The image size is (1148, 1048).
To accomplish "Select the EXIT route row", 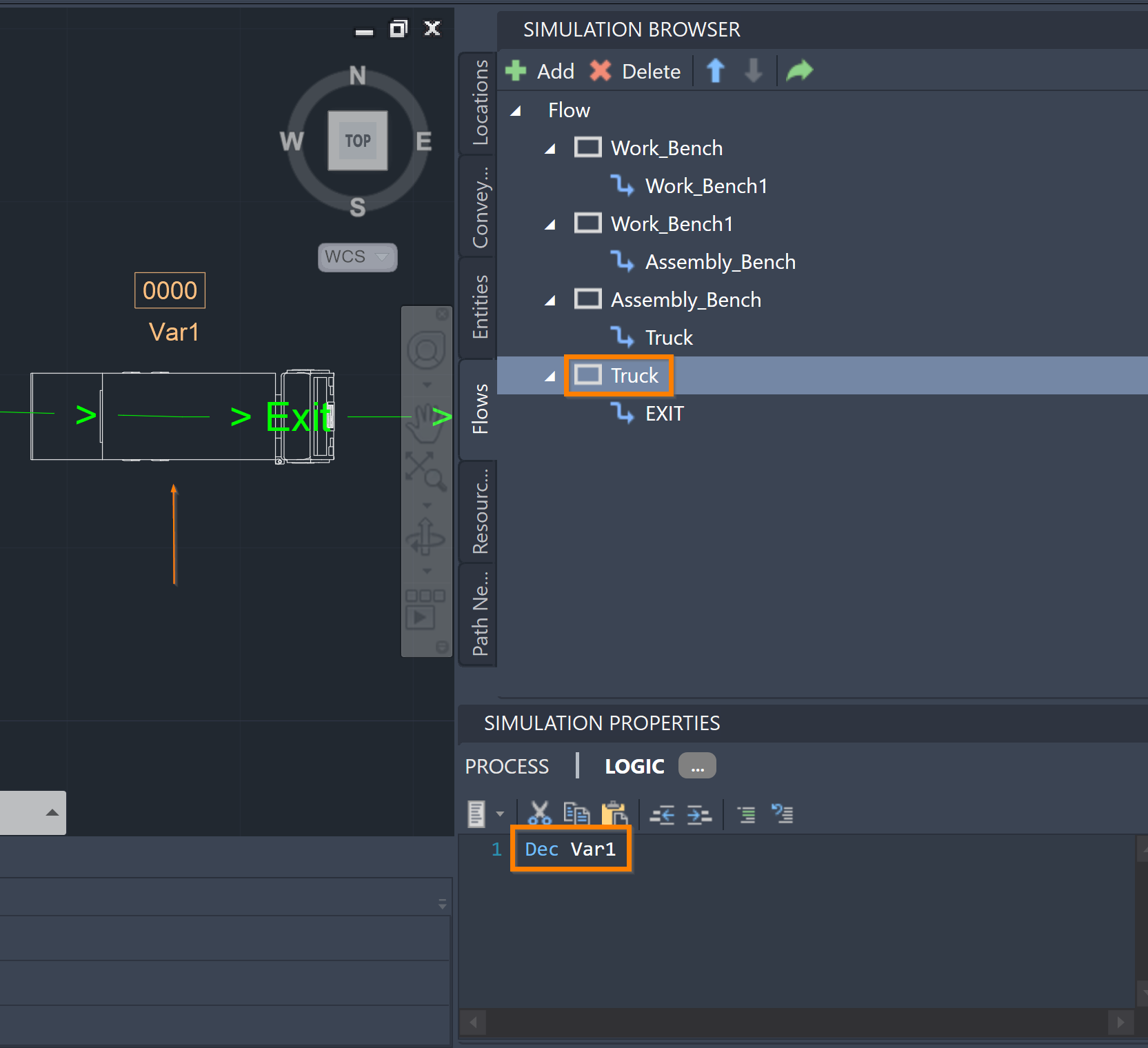I will (823, 413).
